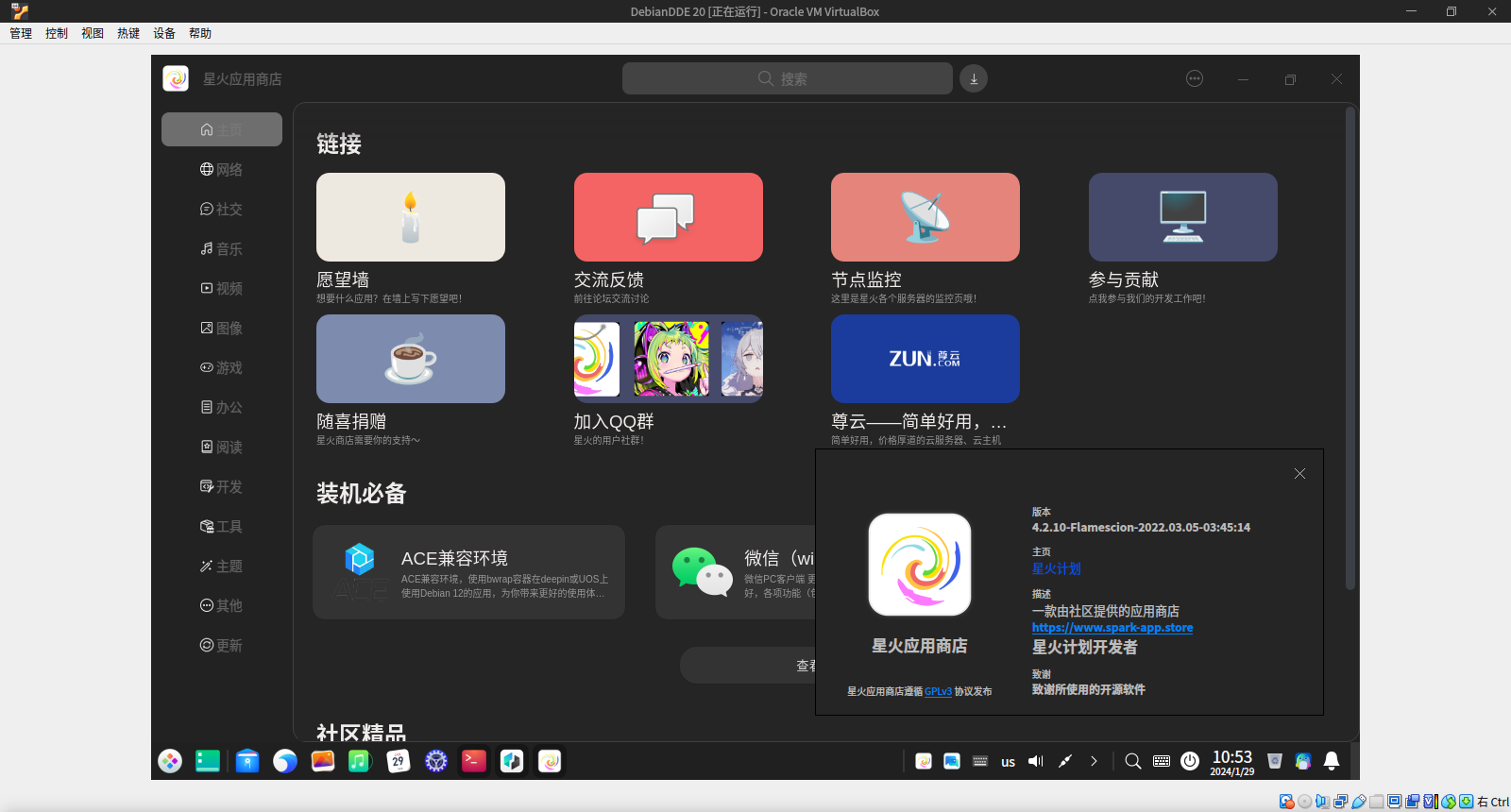This screenshot has width=1511, height=812.
Task: Click the search field in the store
Action: pos(787,78)
